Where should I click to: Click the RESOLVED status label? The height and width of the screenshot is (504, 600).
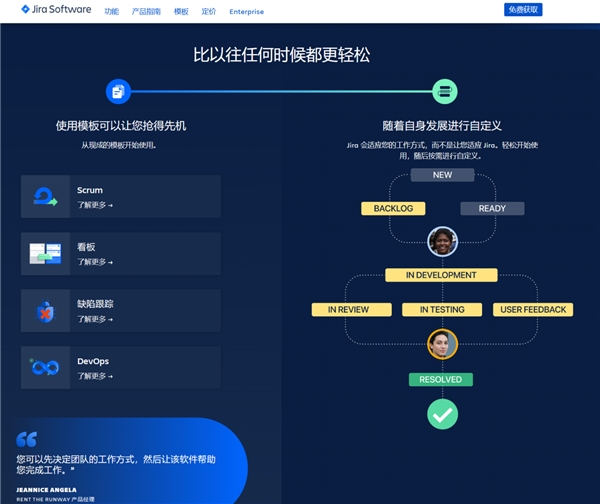coord(441,380)
